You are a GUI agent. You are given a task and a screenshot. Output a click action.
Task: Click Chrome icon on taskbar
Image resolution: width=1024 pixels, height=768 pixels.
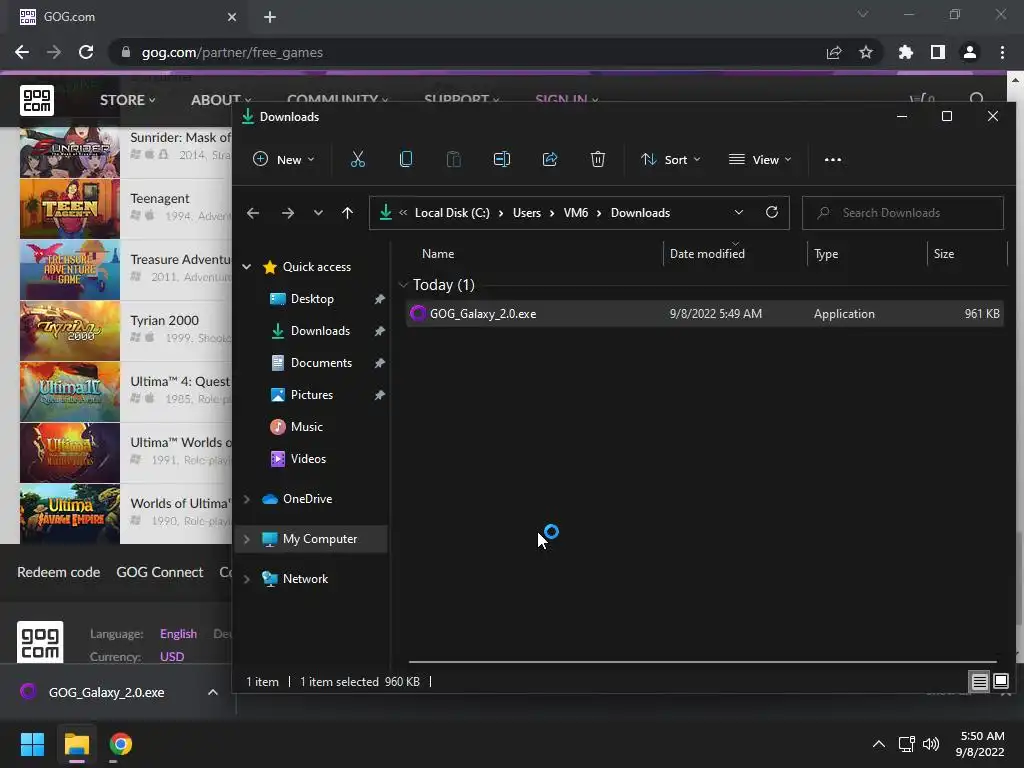pyautogui.click(x=120, y=744)
